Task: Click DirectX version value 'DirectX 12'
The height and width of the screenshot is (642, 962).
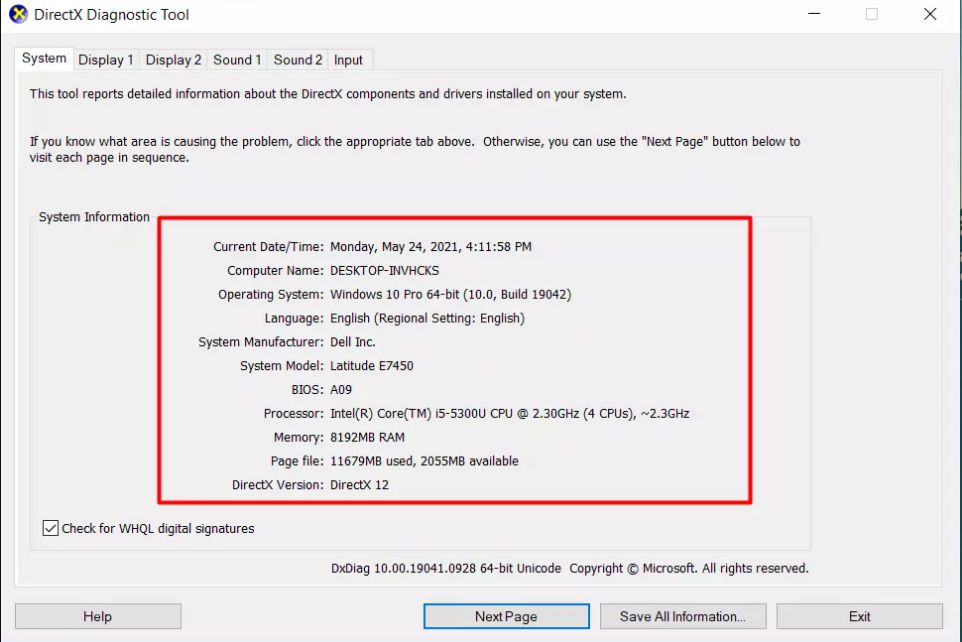Action: click(x=360, y=485)
